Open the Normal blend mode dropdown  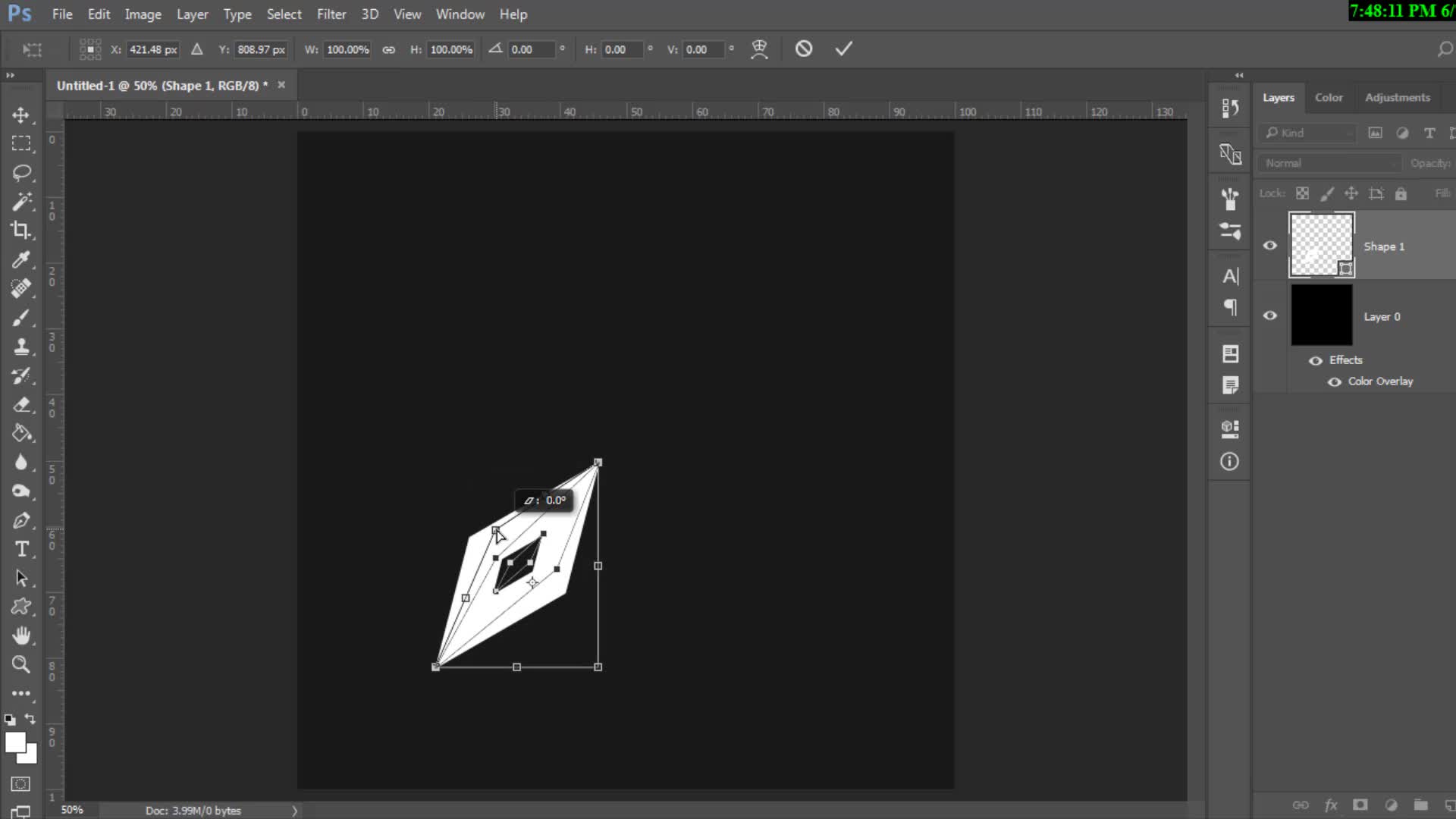tap(1329, 163)
